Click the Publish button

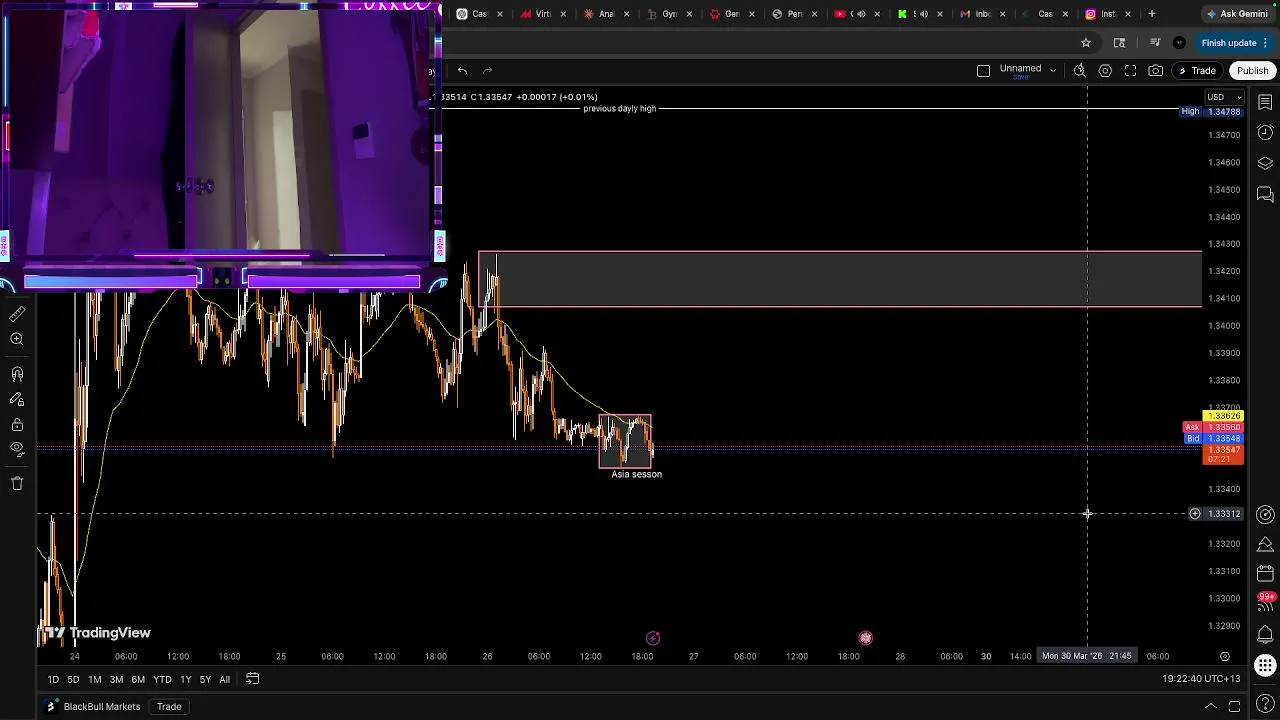1252,71
